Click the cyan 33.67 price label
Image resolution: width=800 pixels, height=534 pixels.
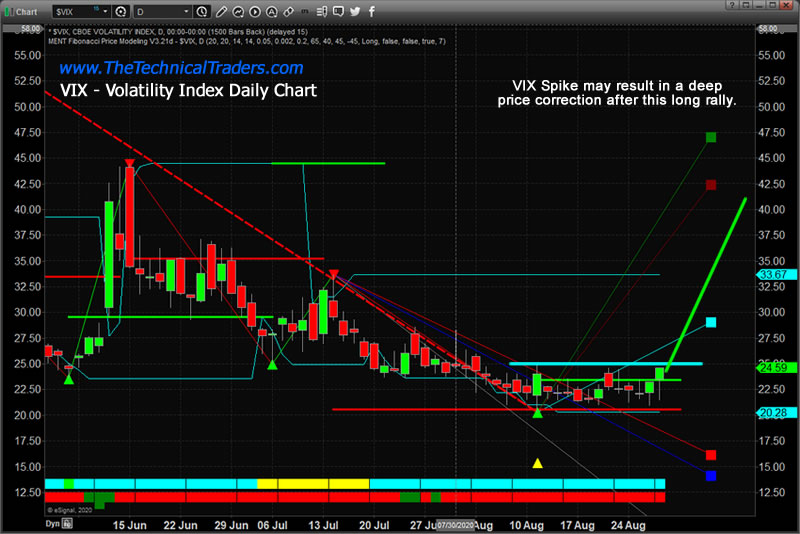[x=776, y=274]
